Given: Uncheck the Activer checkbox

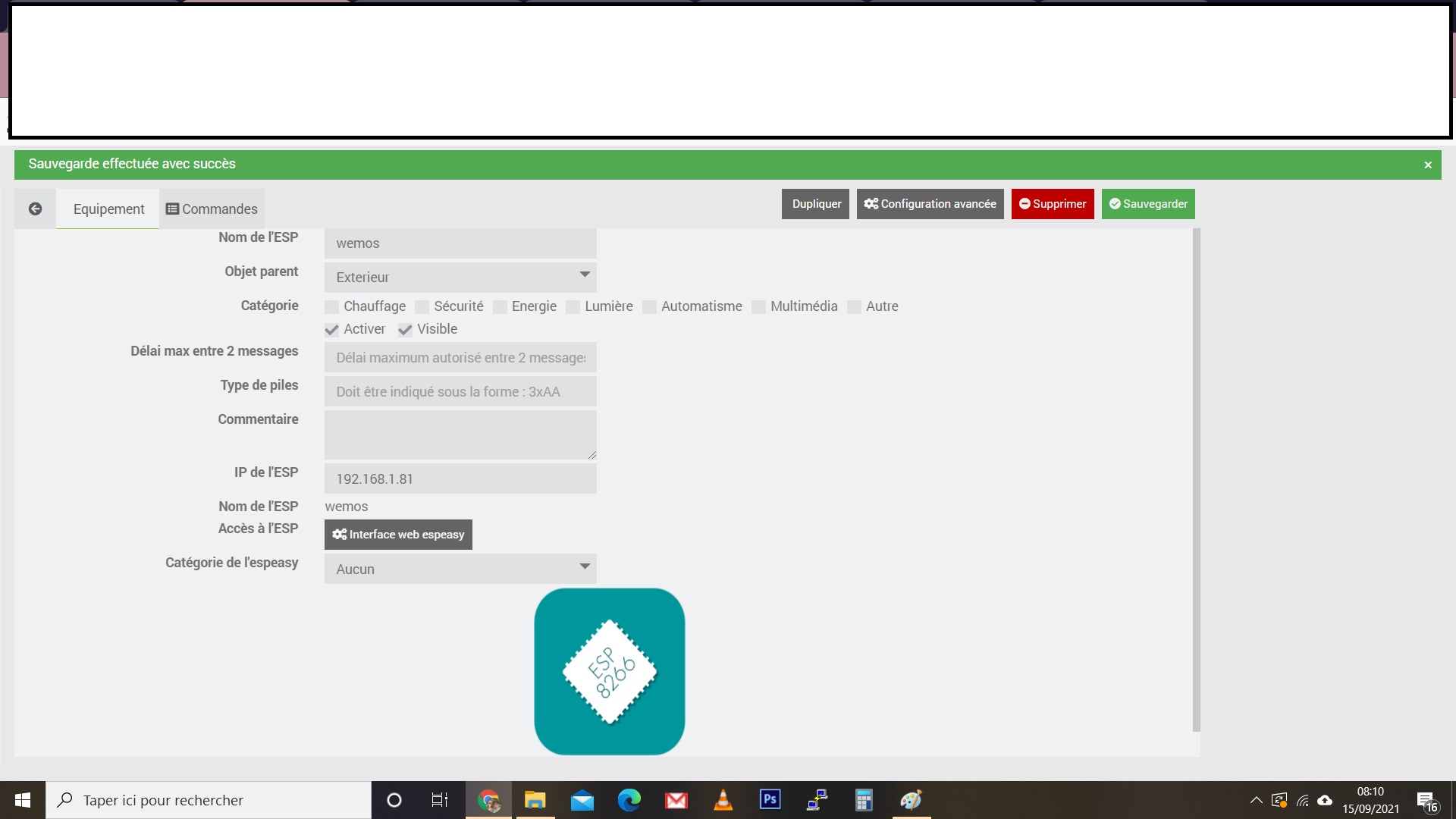Looking at the screenshot, I should (331, 330).
